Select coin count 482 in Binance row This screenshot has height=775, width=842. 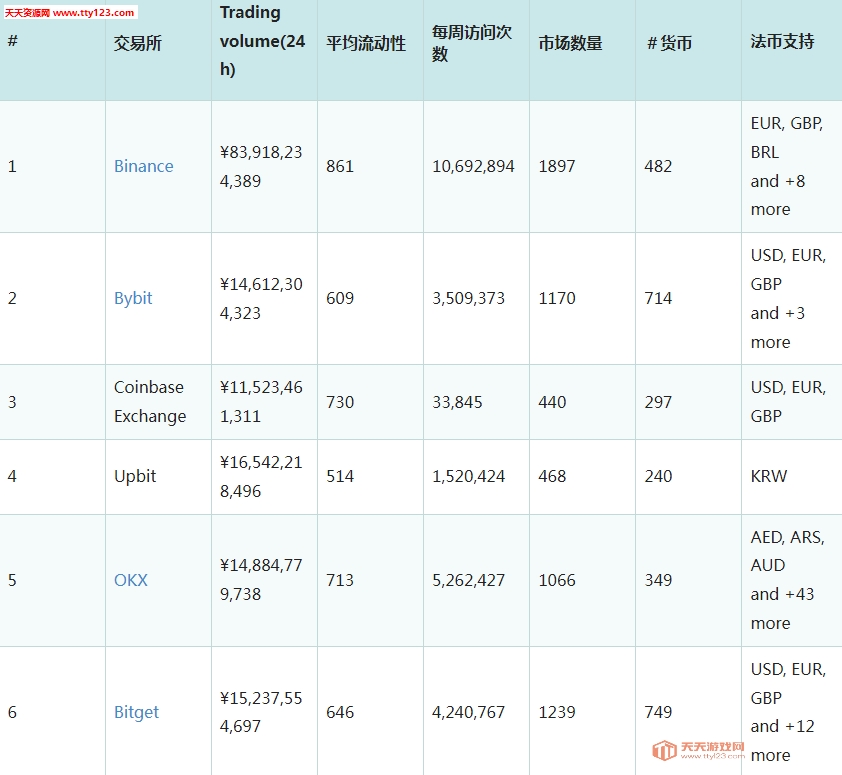(658, 166)
